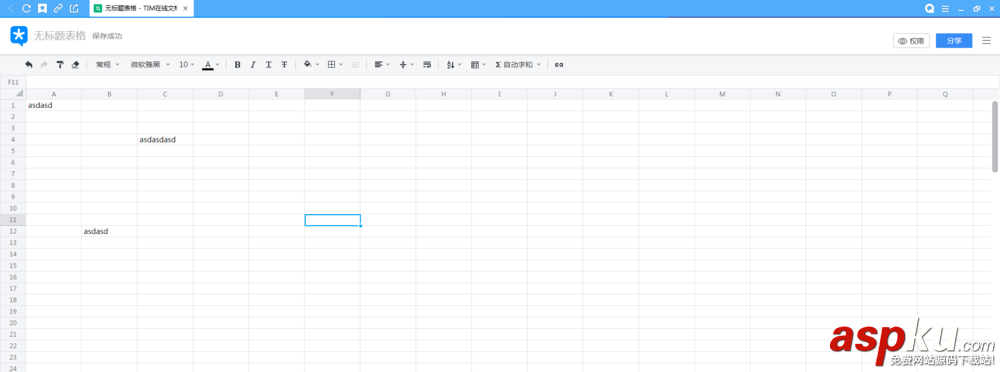1000x372 pixels.
Task: Select row 11 header
Action: (13, 219)
